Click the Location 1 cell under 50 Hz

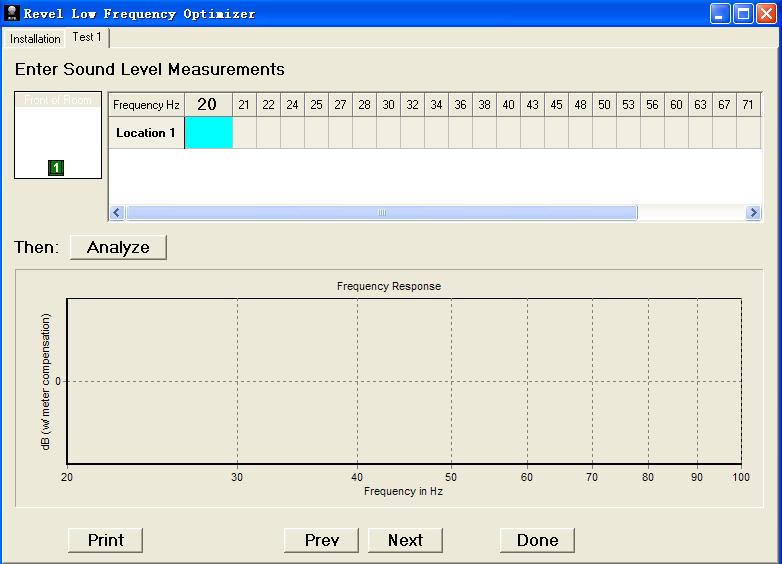(x=604, y=133)
